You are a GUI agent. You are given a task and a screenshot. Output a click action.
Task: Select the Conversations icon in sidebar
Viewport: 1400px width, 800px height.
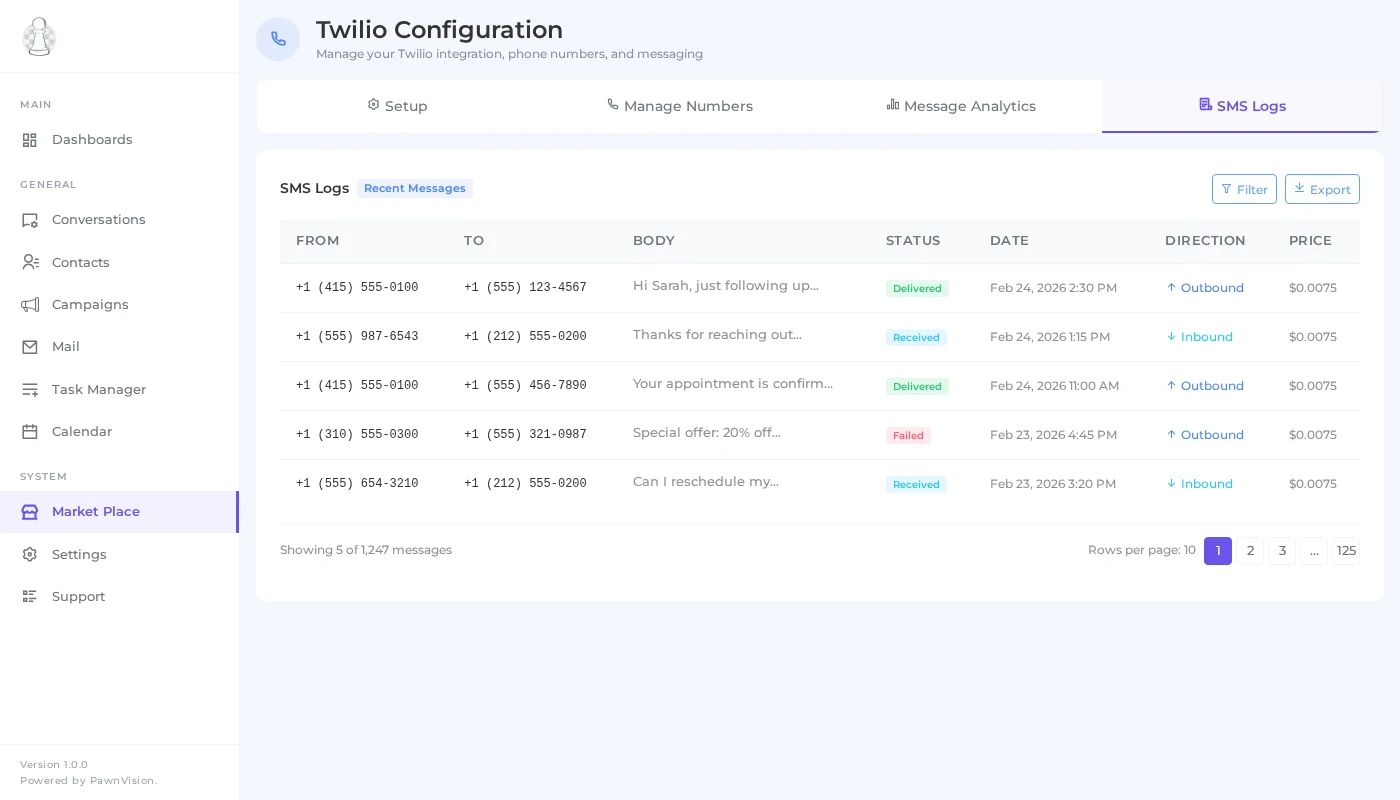pos(30,219)
